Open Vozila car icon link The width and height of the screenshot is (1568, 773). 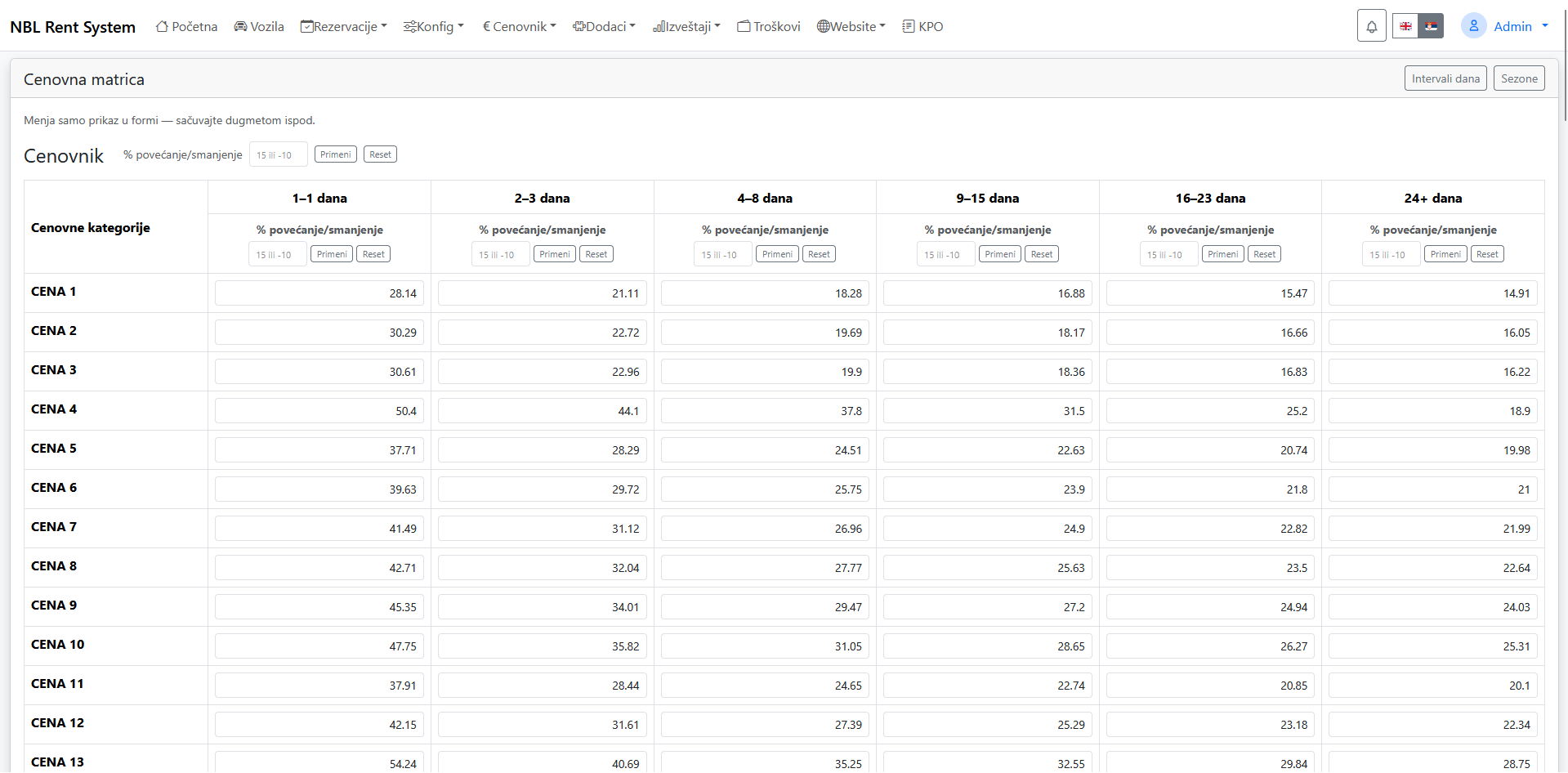240,26
